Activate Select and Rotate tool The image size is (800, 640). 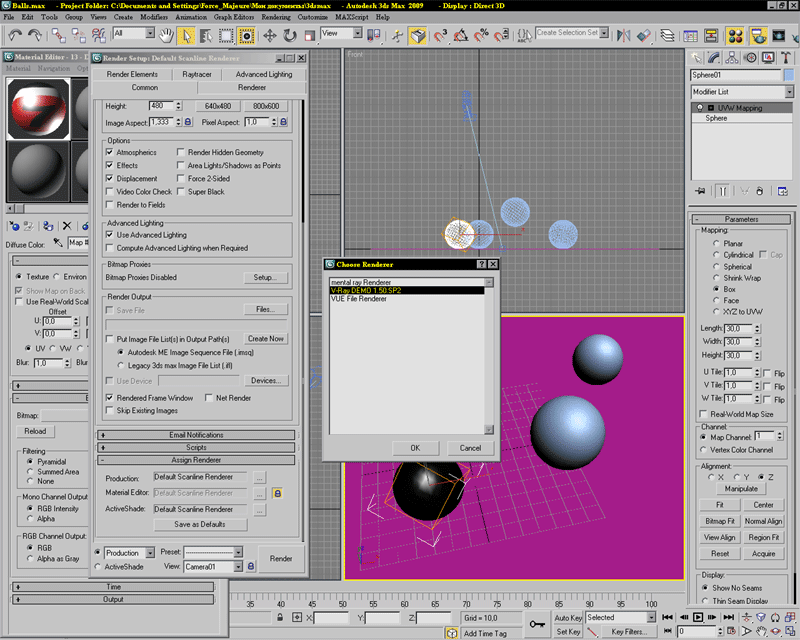pyautogui.click(x=290, y=35)
